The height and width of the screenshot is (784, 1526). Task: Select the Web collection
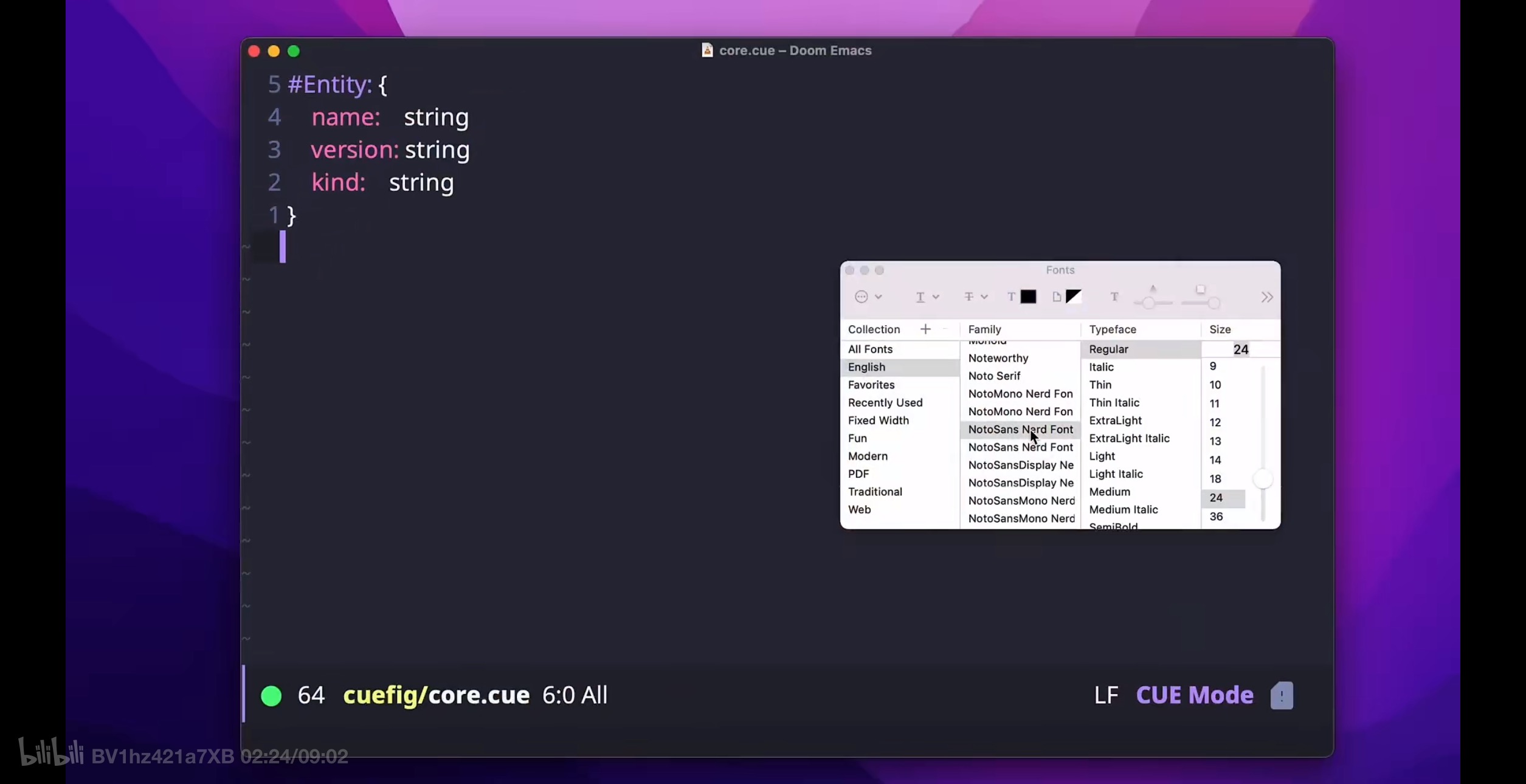(900, 509)
